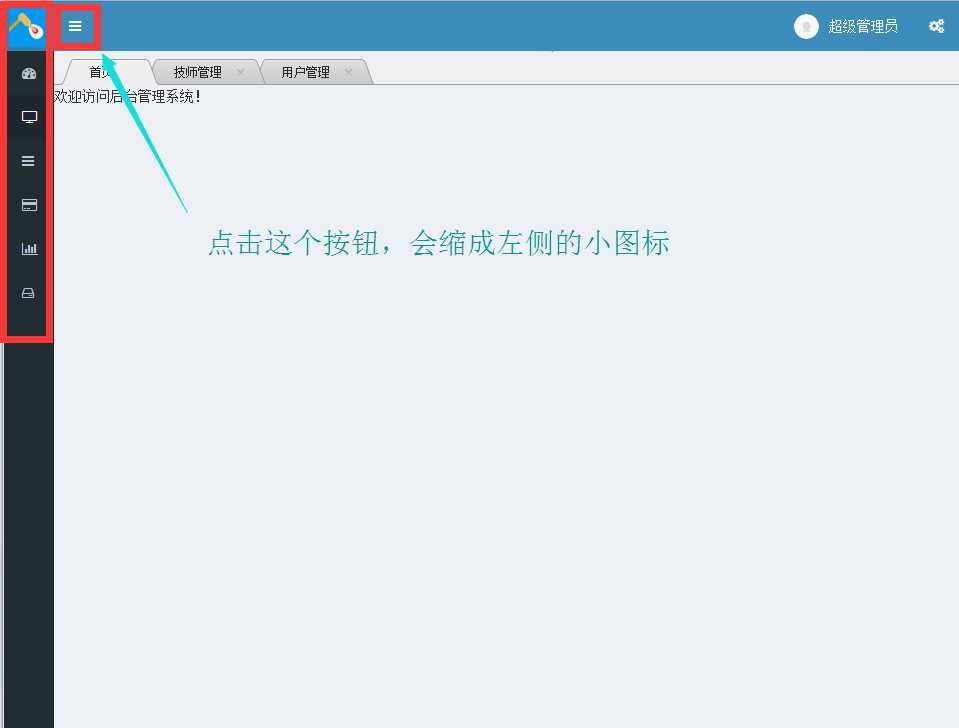Open the settings gears icon
The image size is (959, 728).
[936, 26]
